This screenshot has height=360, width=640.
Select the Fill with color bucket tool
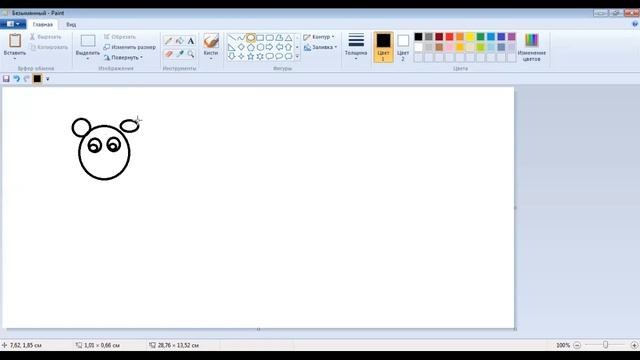pos(180,41)
